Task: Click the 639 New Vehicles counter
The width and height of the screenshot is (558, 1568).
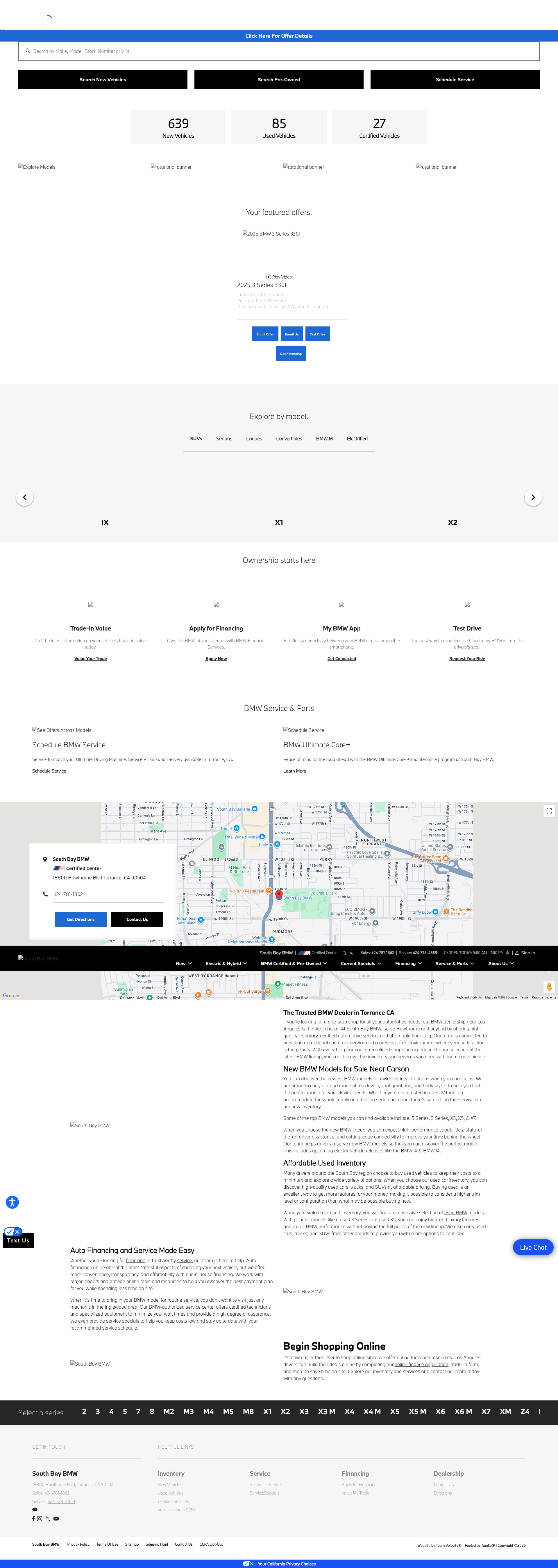Action: tap(178, 127)
